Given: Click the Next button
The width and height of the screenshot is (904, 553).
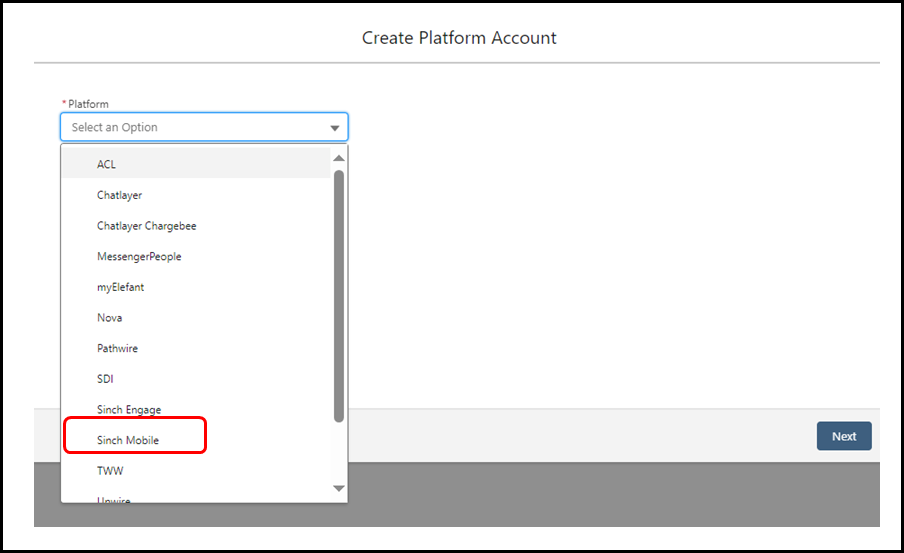Looking at the screenshot, I should coord(843,436).
